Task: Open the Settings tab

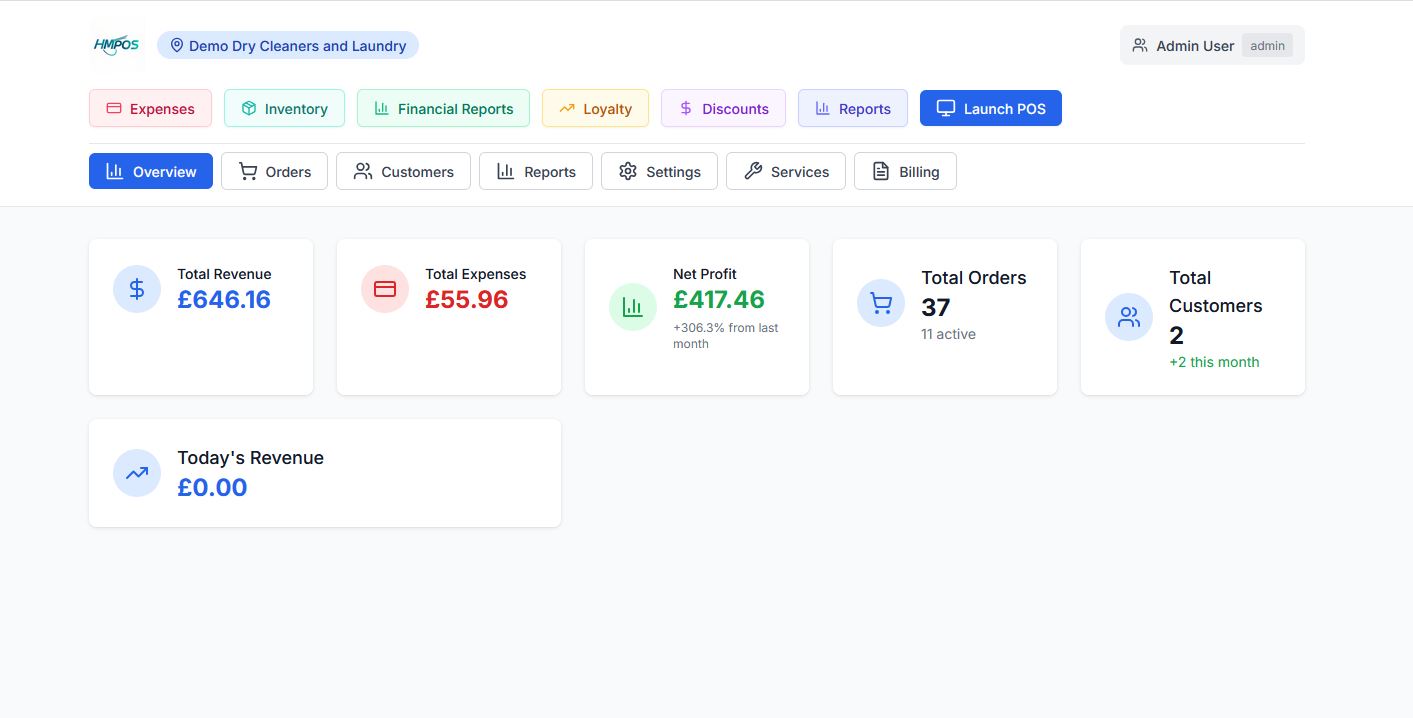Action: click(x=659, y=171)
